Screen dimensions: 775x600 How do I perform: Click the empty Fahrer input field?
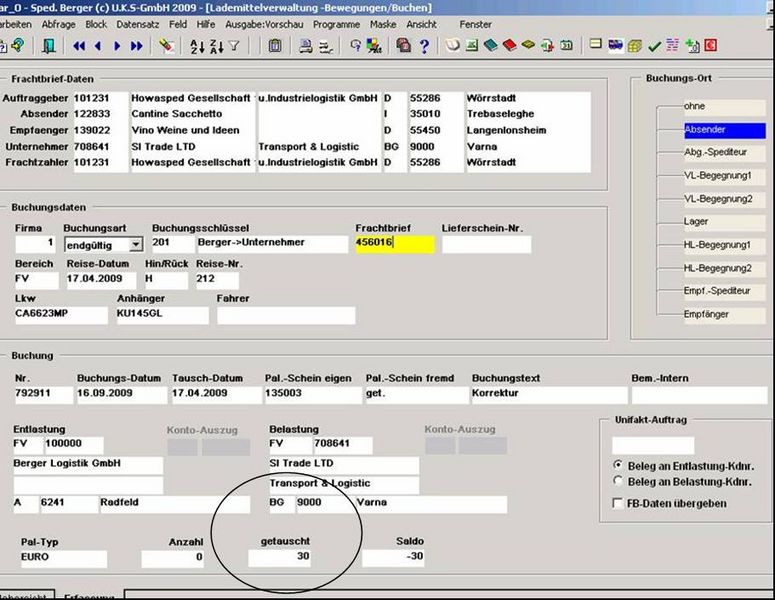click(286, 315)
